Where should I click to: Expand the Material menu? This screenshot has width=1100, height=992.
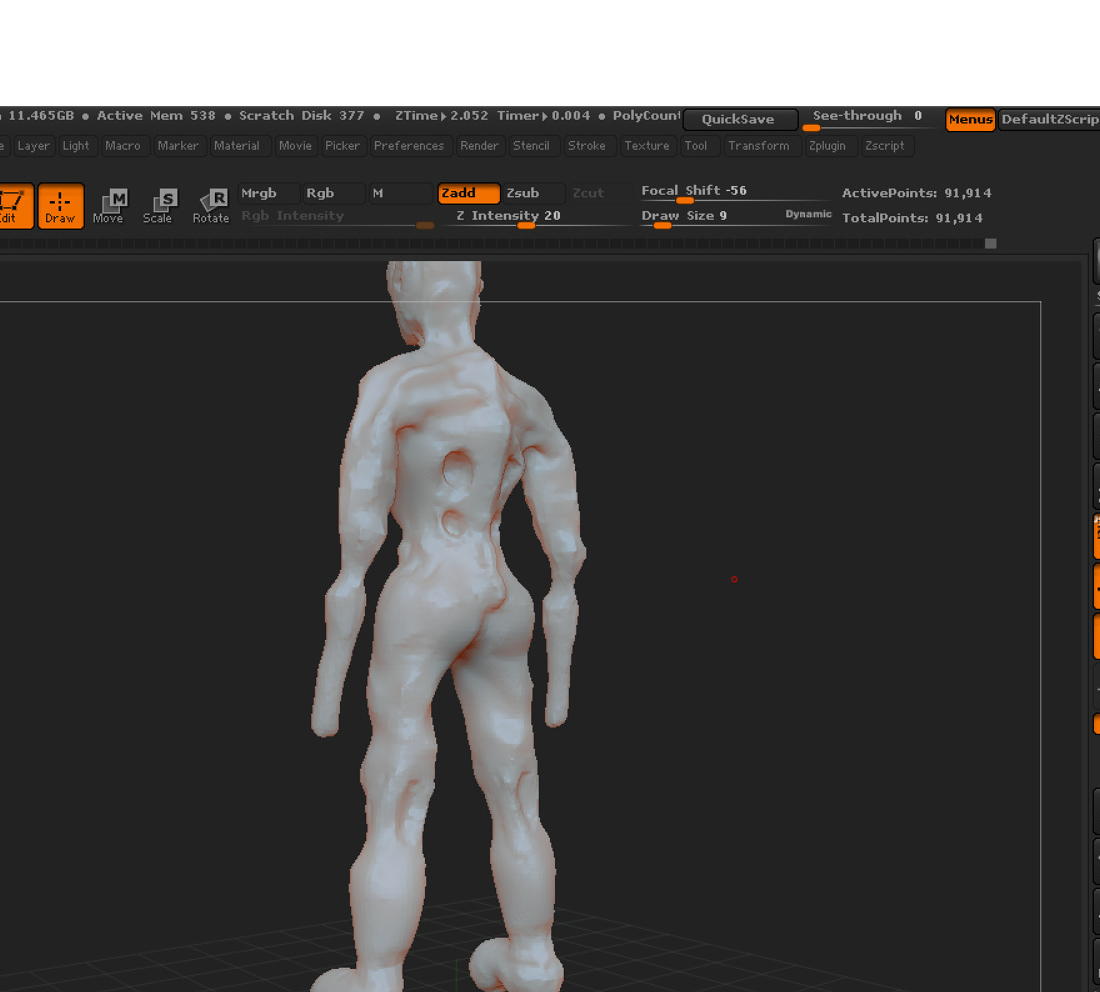pos(236,146)
